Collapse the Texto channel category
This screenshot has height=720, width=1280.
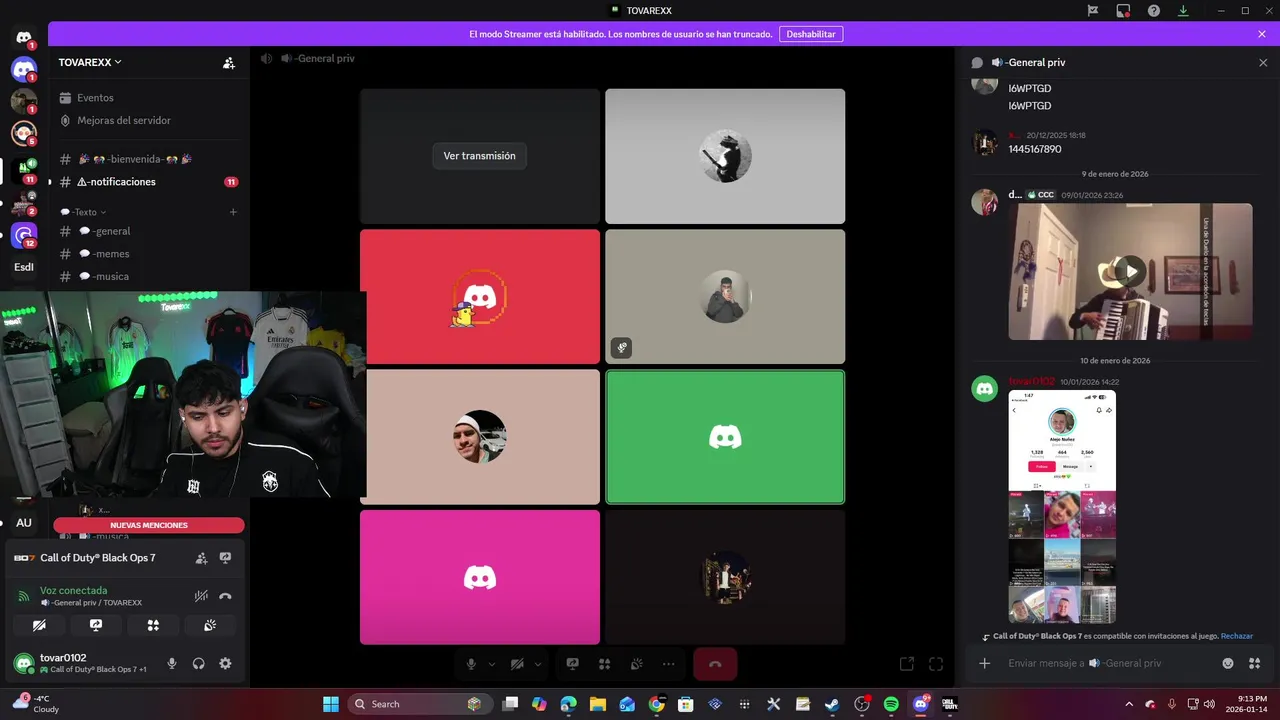pos(83,212)
